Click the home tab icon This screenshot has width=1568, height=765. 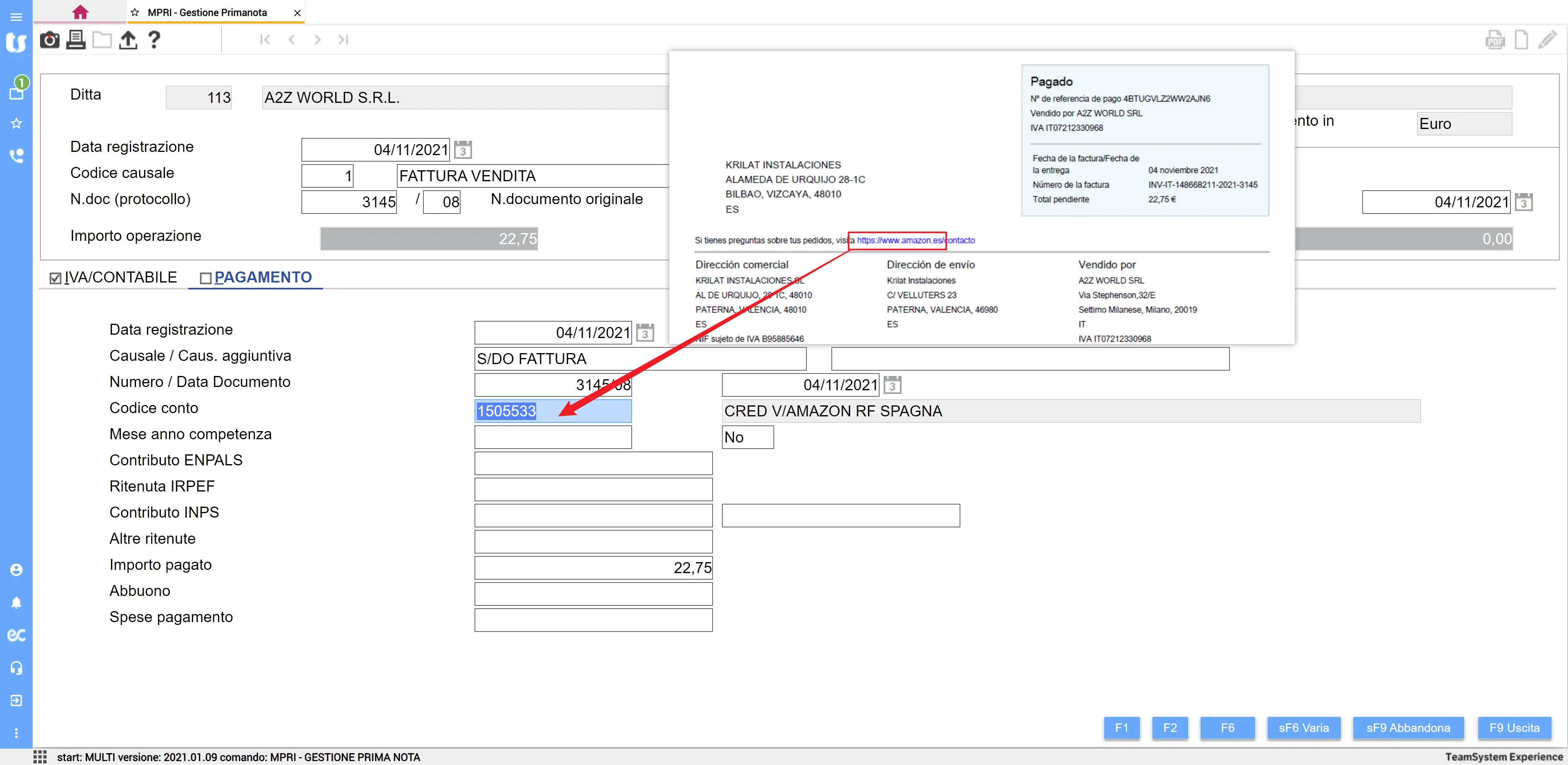coord(80,12)
